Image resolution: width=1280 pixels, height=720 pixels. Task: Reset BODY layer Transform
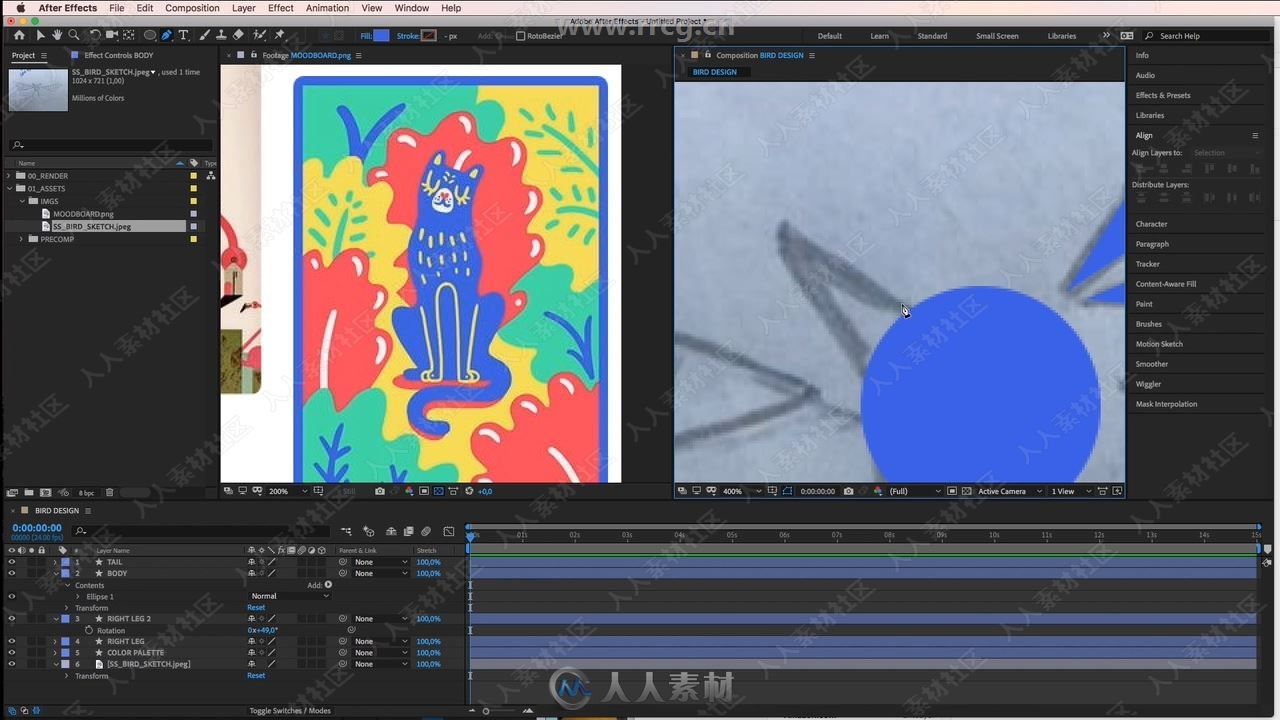[256, 608]
